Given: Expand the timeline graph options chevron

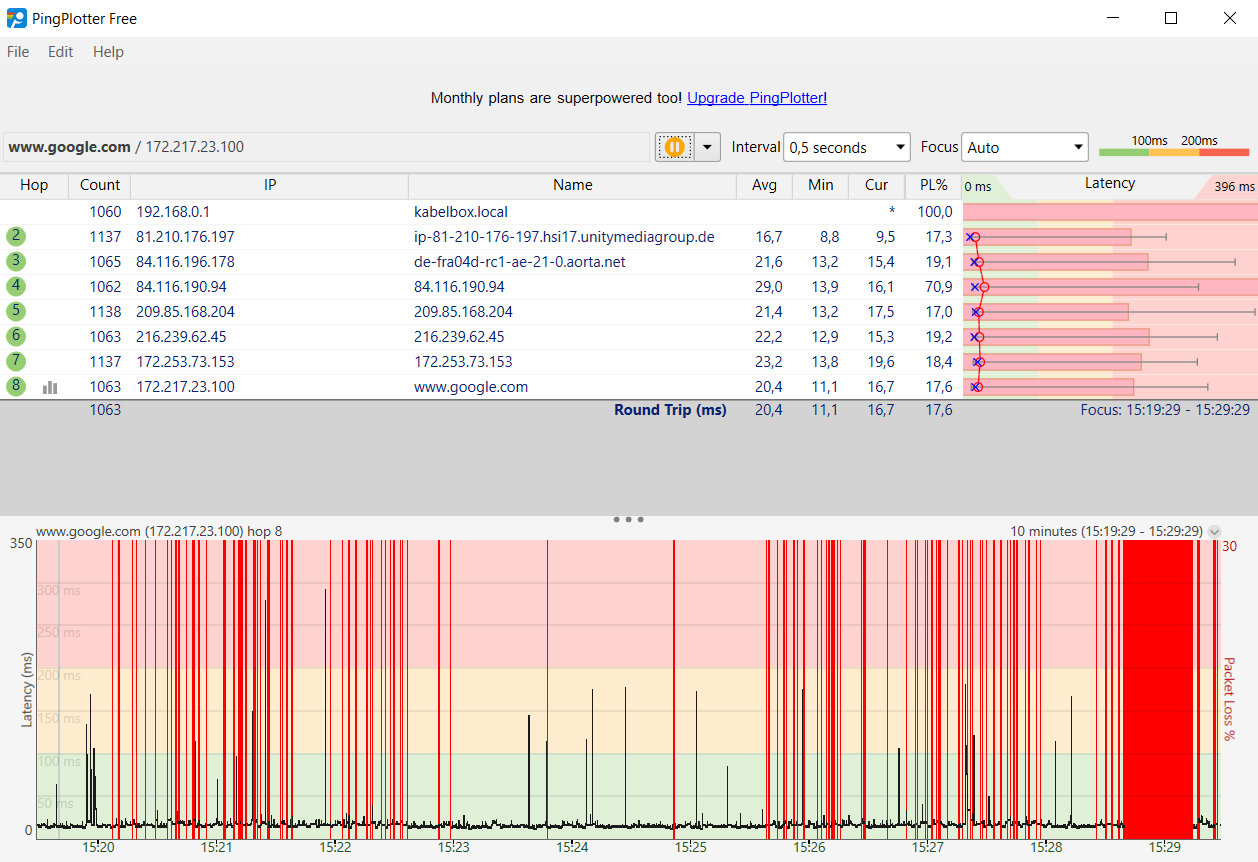Looking at the screenshot, I should pyautogui.click(x=1215, y=532).
